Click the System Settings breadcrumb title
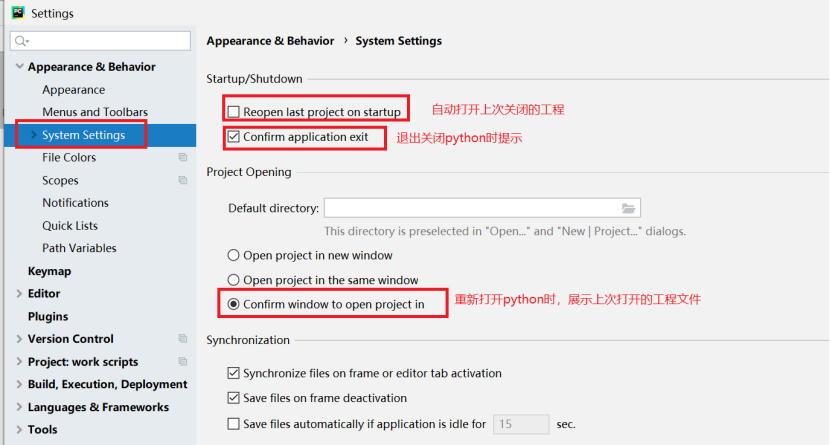Image resolution: width=830 pixels, height=445 pixels. [399, 41]
